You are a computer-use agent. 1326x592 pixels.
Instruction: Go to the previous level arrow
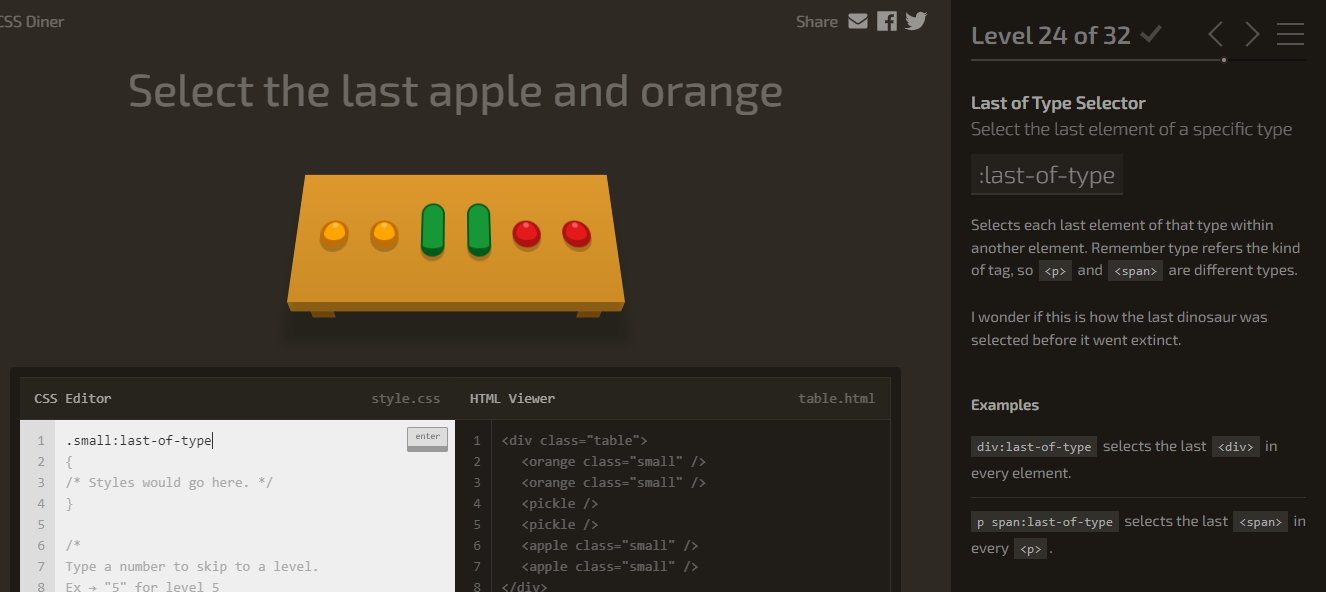[x=1215, y=35]
